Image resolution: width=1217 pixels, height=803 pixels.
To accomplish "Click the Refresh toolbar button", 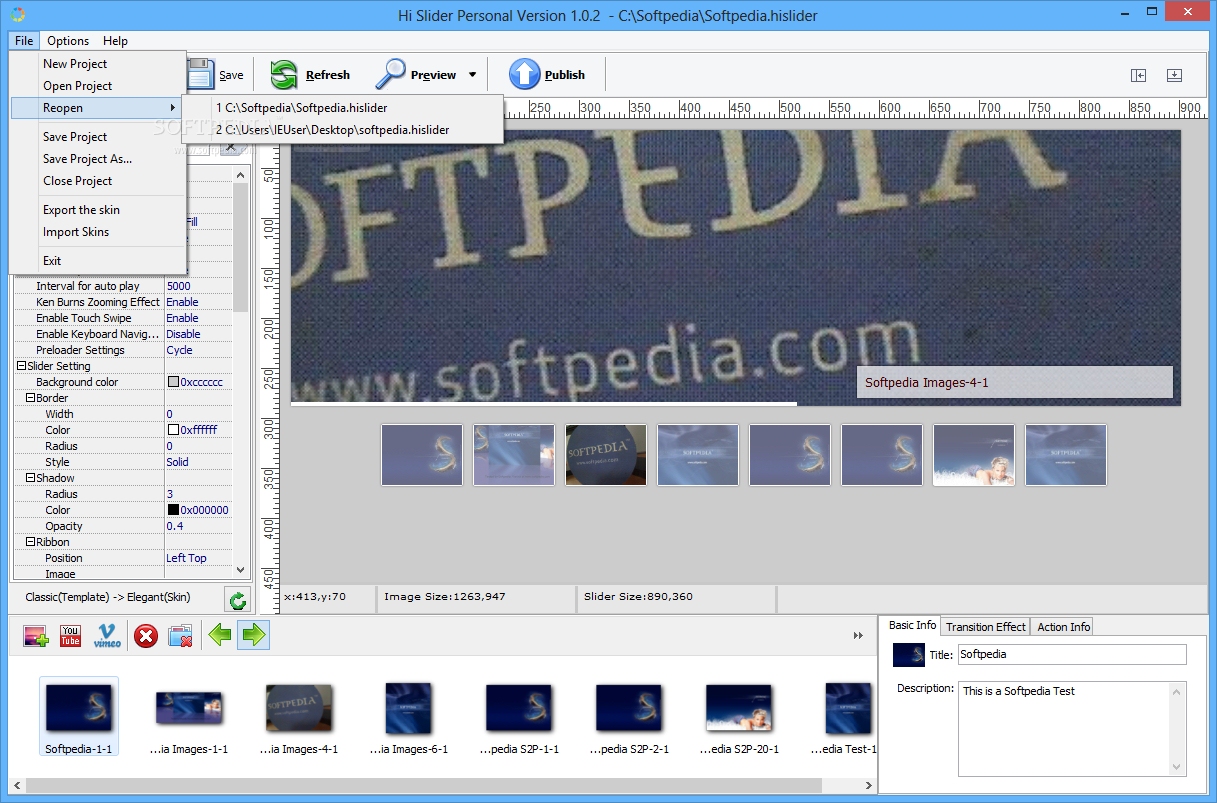I will coord(310,75).
